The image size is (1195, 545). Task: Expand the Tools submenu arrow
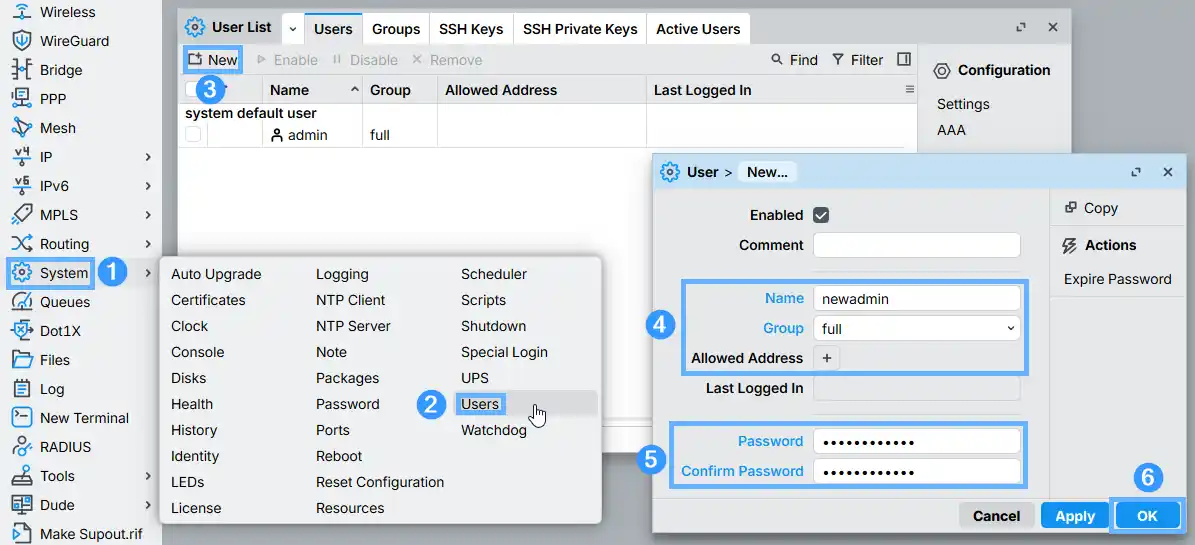pyautogui.click(x=148, y=475)
